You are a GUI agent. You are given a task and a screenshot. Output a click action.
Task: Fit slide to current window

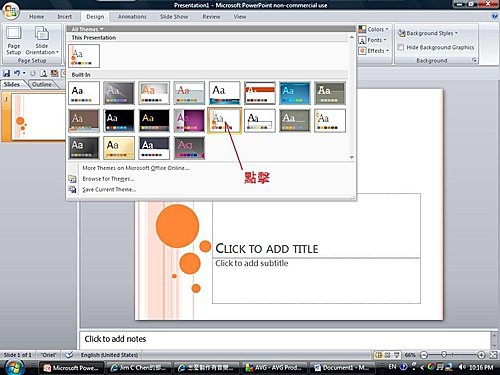pyautogui.click(x=493, y=355)
